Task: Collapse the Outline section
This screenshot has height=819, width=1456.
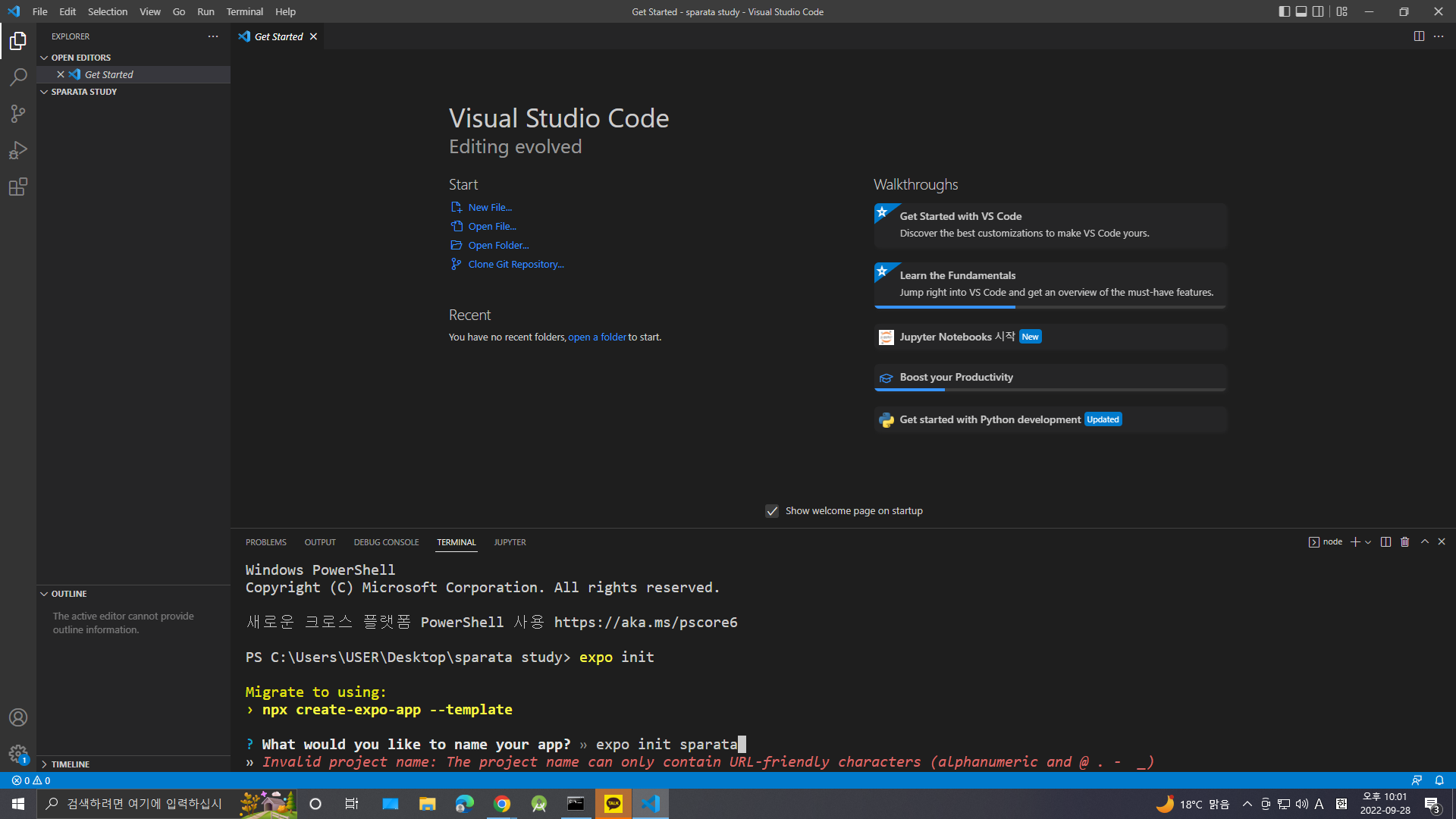Action: click(133, 594)
